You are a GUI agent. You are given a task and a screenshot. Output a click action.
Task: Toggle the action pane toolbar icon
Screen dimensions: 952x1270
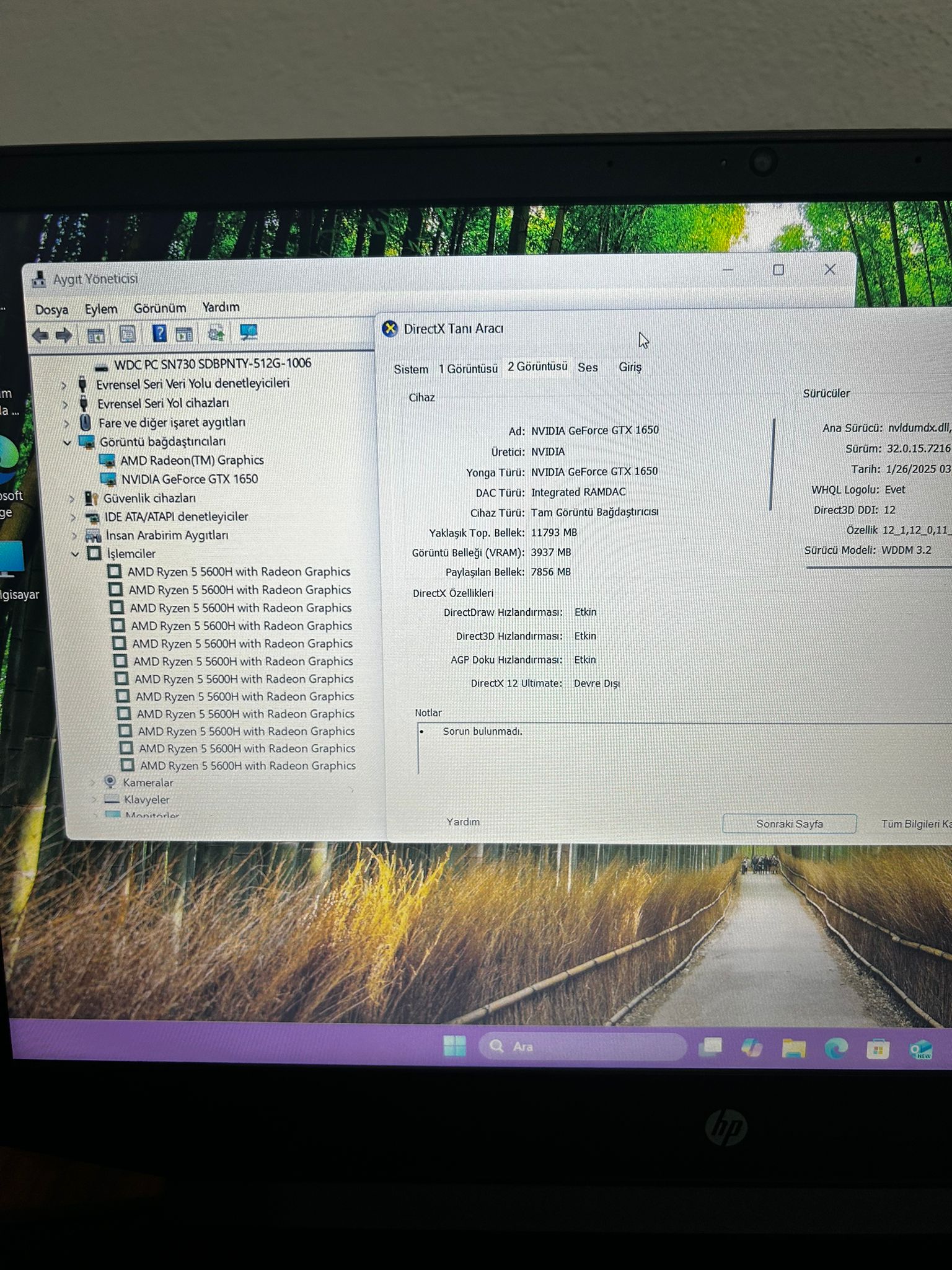click(184, 334)
